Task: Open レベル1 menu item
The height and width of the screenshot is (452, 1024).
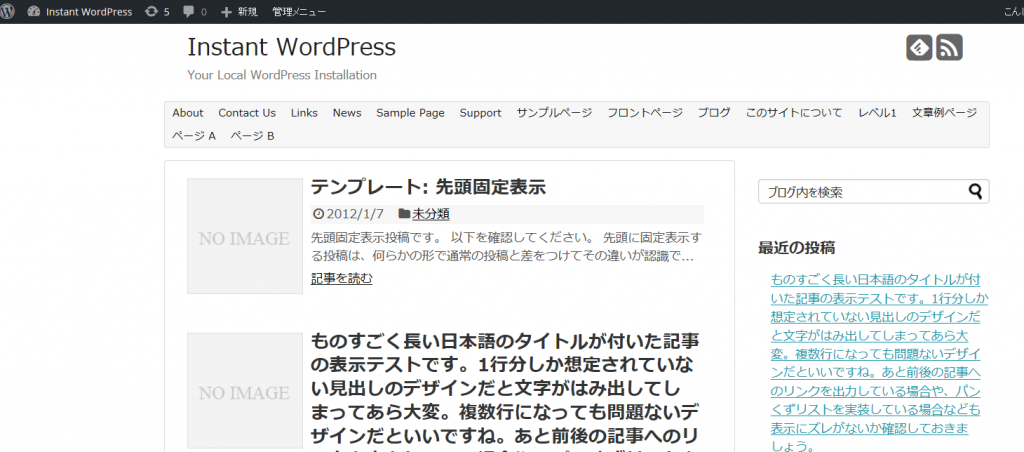Action: coord(877,113)
